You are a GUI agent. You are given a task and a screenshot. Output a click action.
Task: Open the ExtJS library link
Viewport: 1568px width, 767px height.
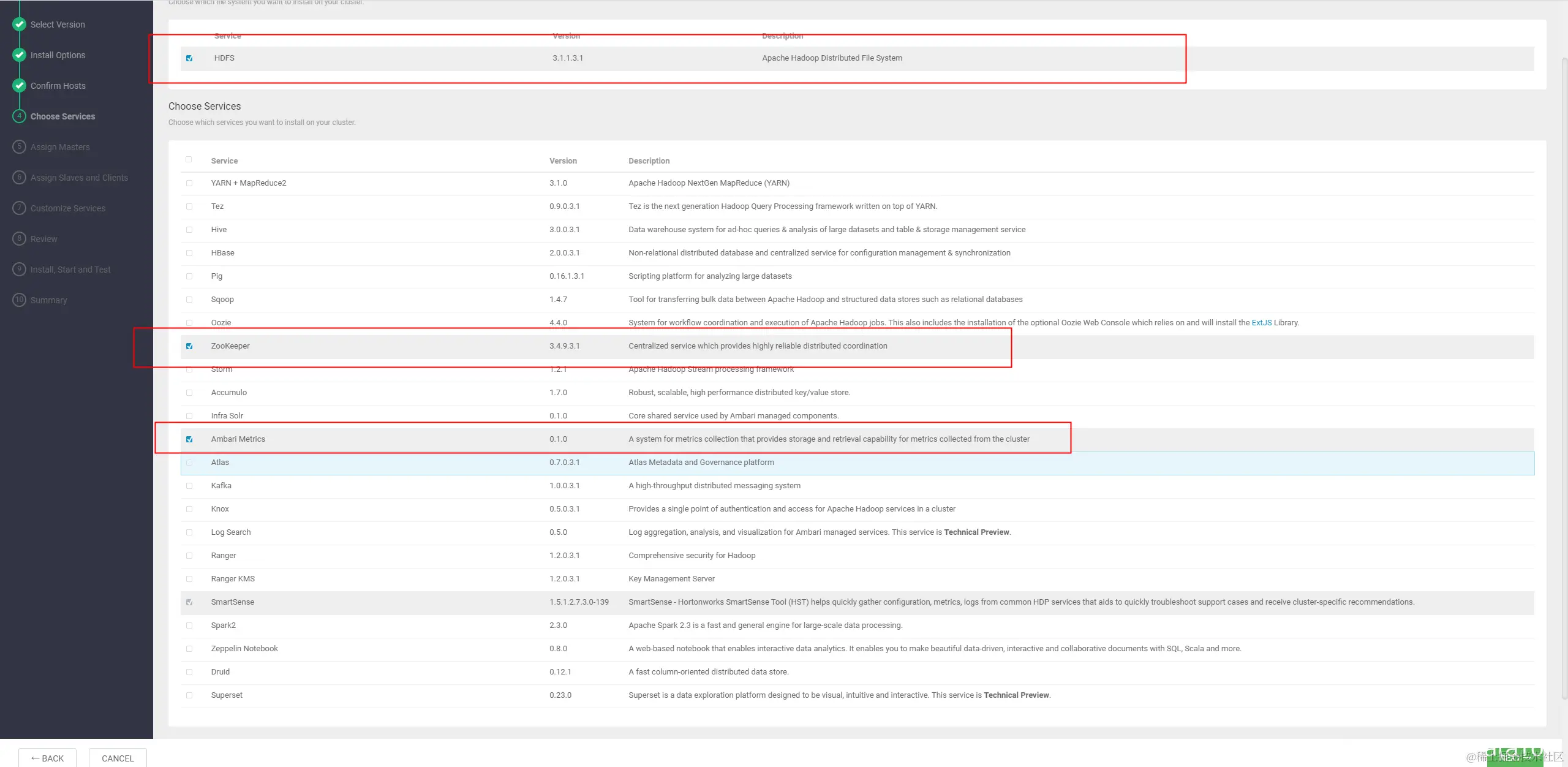pos(1261,323)
